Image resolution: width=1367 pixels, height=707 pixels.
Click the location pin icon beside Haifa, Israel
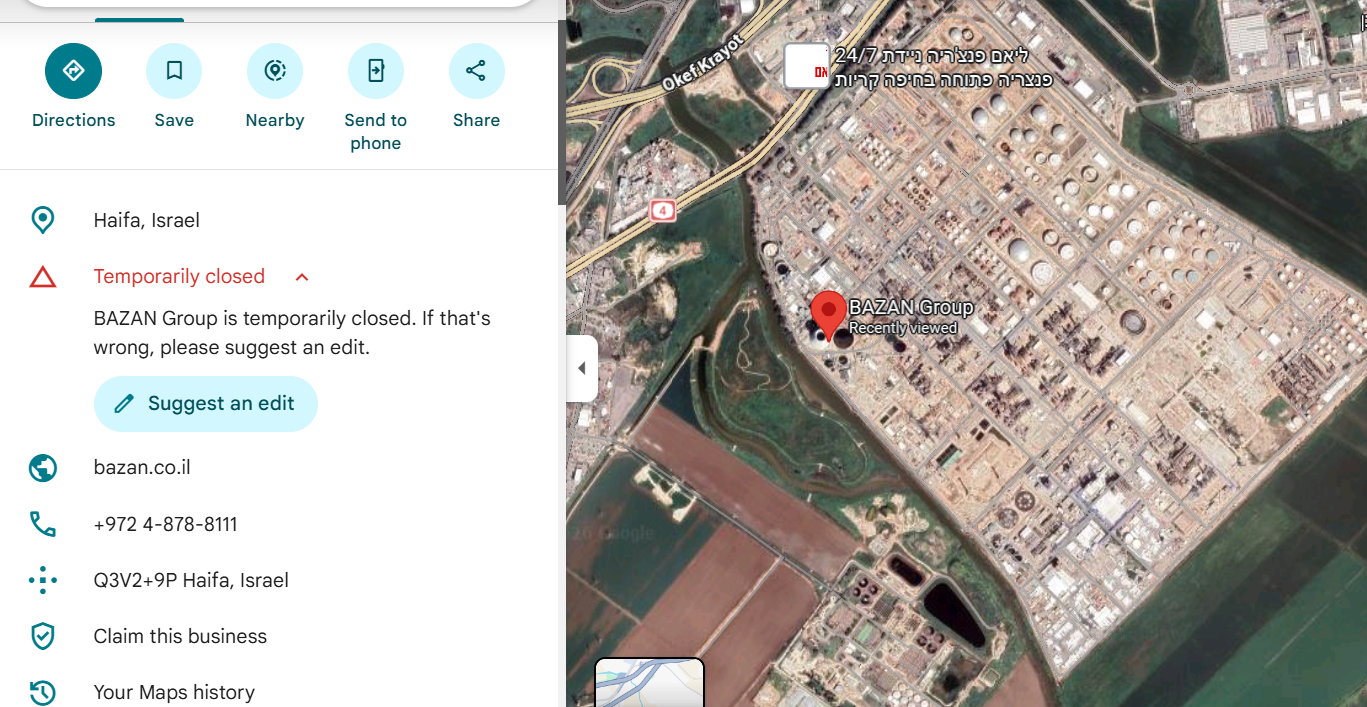(x=43, y=220)
